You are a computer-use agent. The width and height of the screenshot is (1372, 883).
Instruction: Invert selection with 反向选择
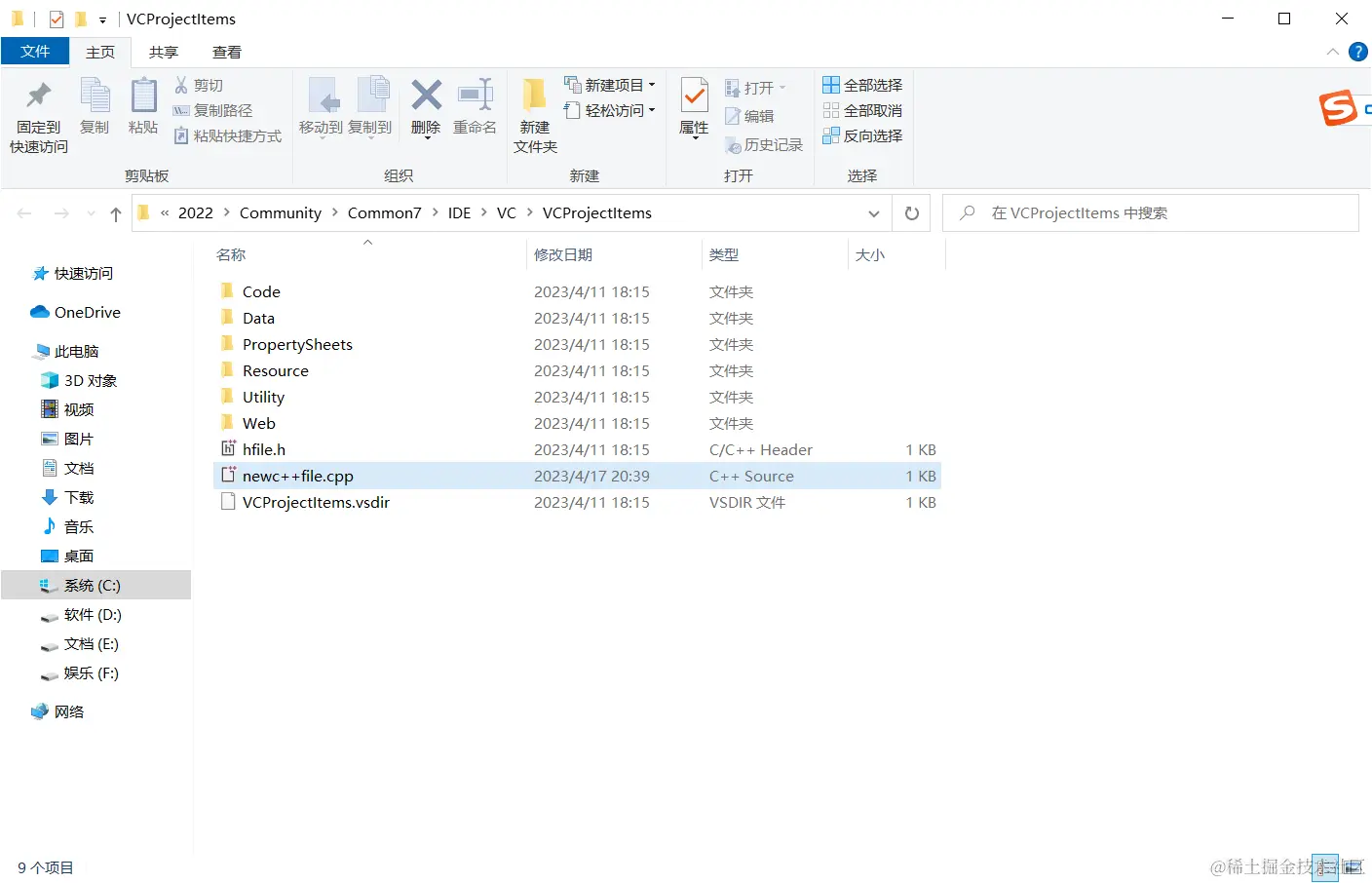tap(862, 136)
